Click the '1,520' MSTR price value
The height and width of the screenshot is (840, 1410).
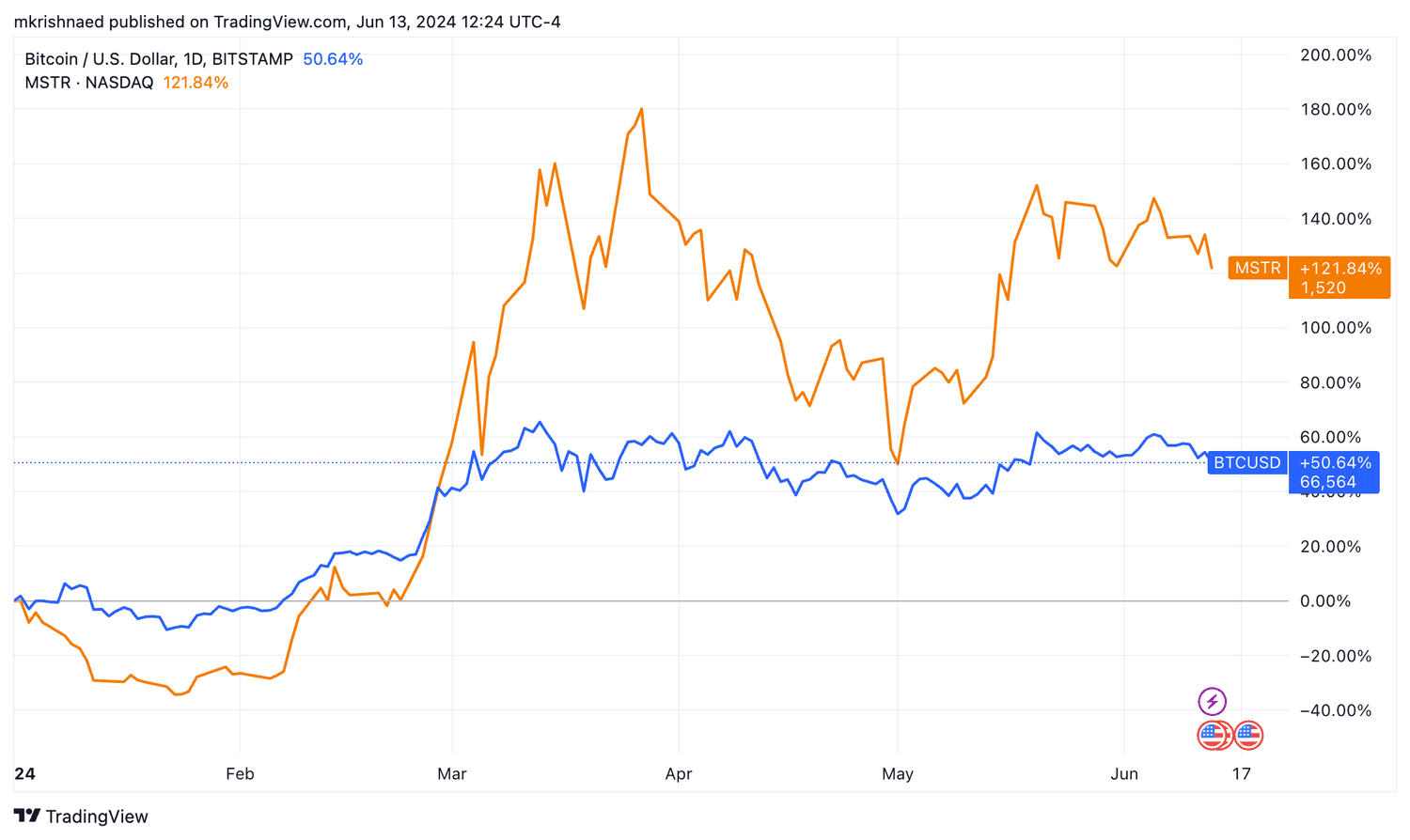click(1323, 288)
